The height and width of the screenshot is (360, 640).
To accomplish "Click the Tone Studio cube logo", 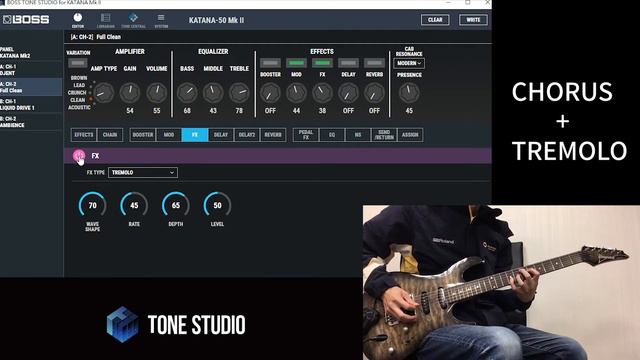I will click(x=122, y=324).
